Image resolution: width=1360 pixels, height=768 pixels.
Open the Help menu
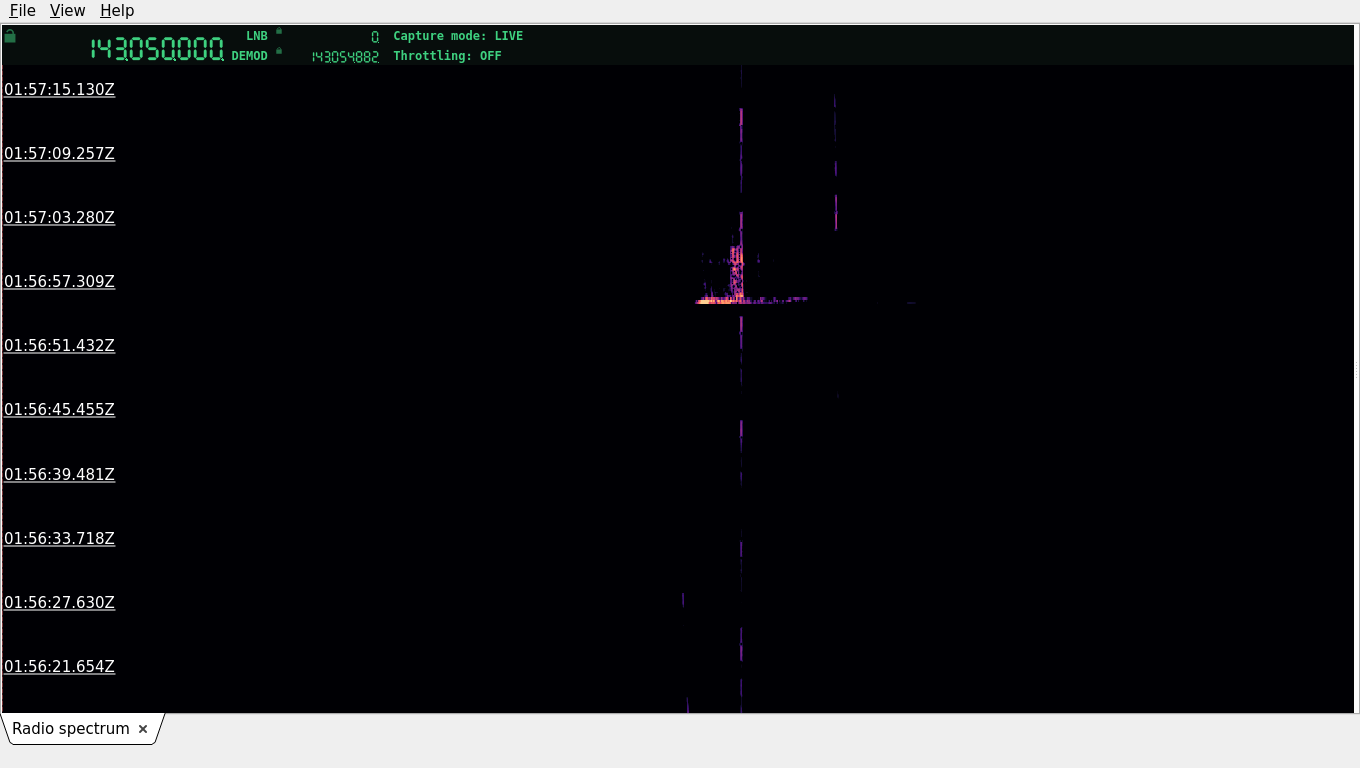[x=117, y=10]
